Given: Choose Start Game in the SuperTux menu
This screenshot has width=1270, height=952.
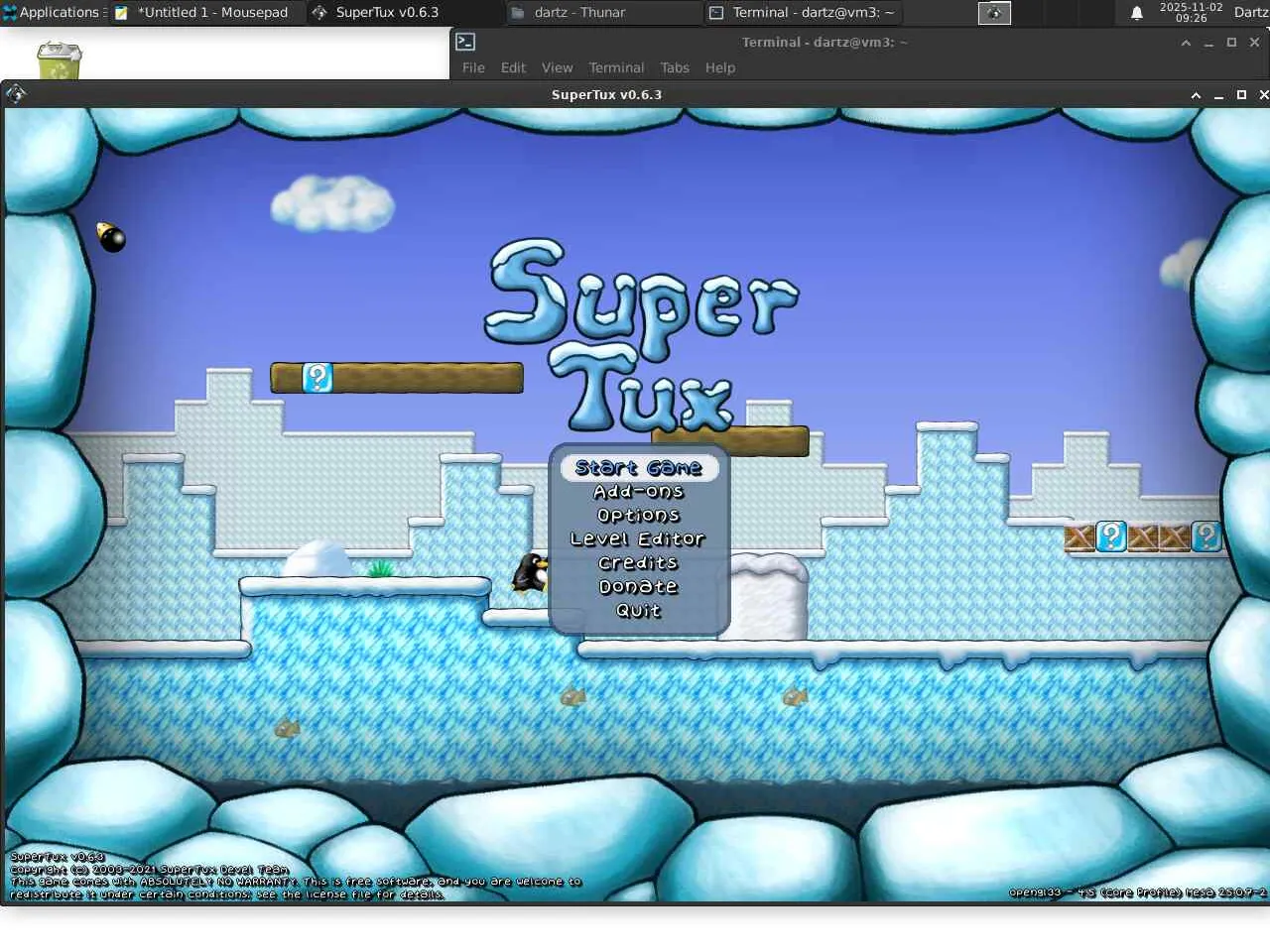Looking at the screenshot, I should point(639,468).
